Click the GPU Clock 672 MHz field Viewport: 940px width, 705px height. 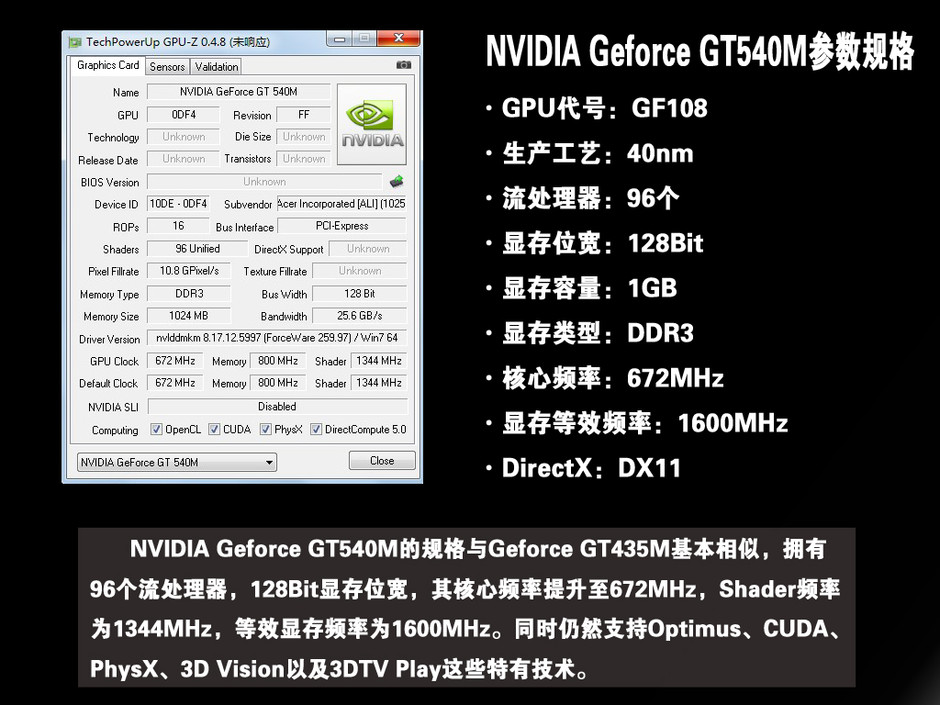click(174, 361)
